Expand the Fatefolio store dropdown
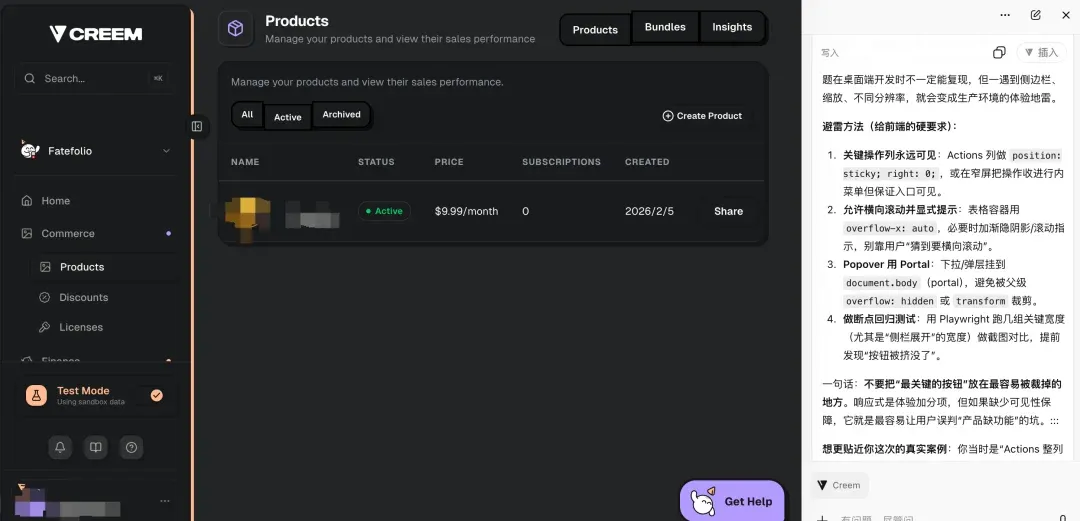 166,151
